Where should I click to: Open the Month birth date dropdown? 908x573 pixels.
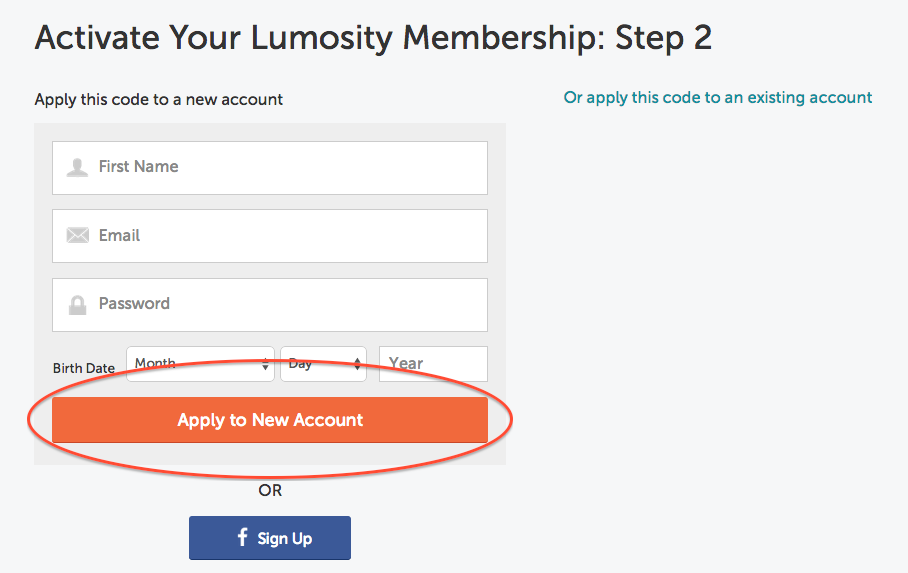[x=199, y=364]
